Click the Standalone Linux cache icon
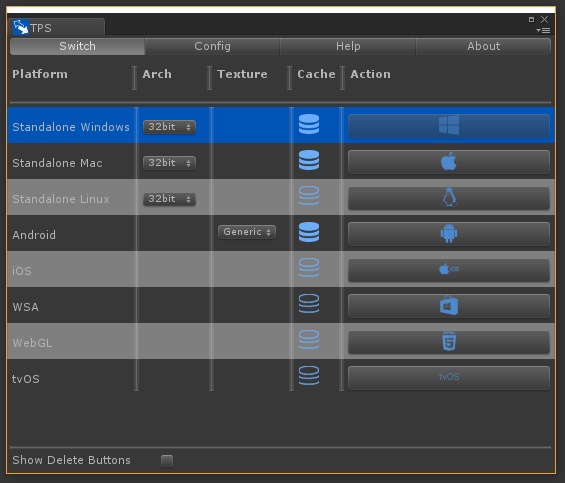The image size is (565, 483). 309,196
